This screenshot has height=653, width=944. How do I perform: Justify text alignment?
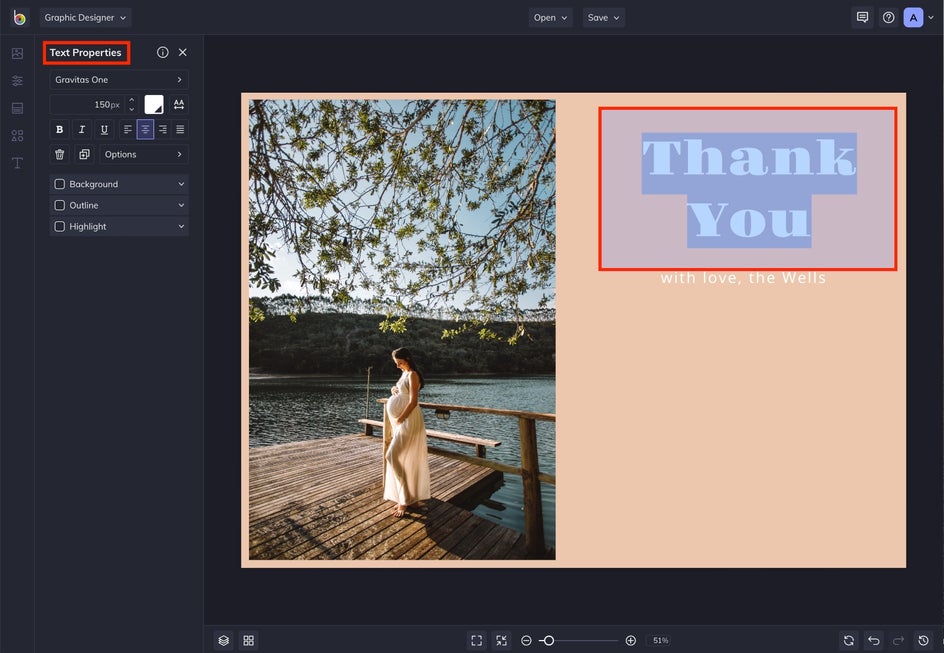pos(180,129)
